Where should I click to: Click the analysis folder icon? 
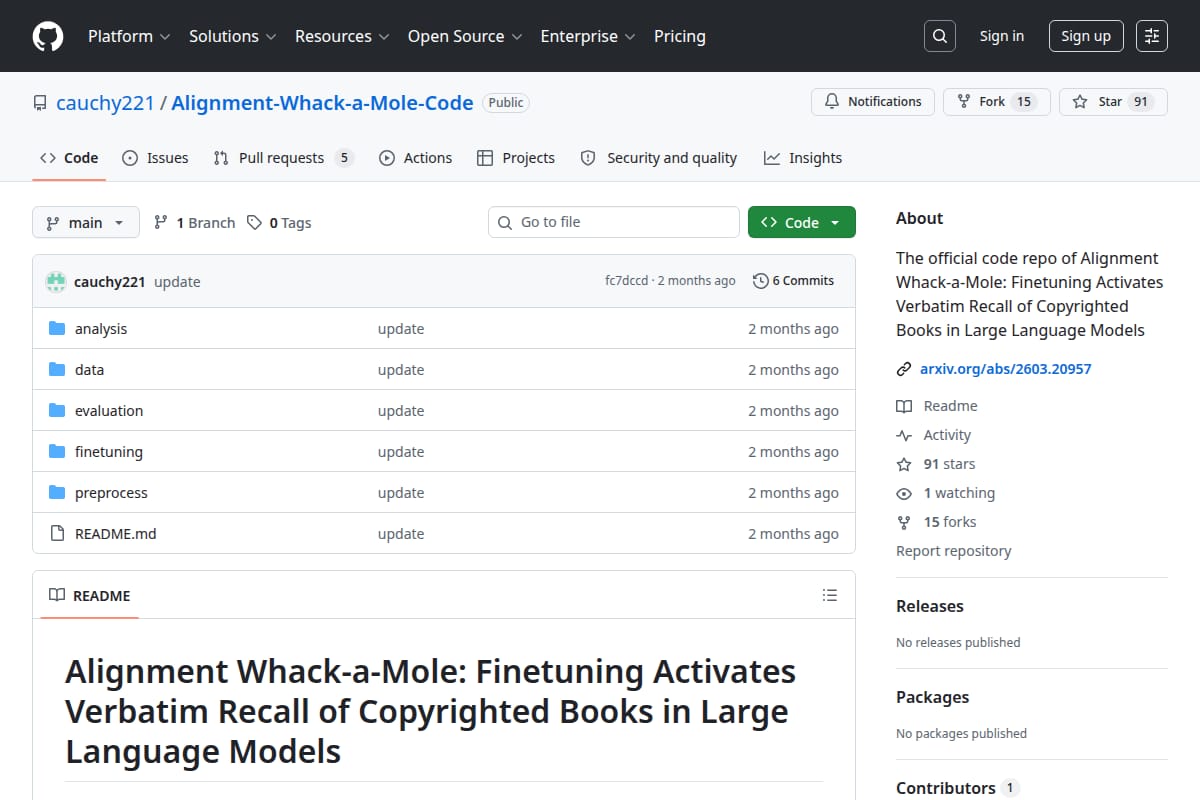point(57,329)
